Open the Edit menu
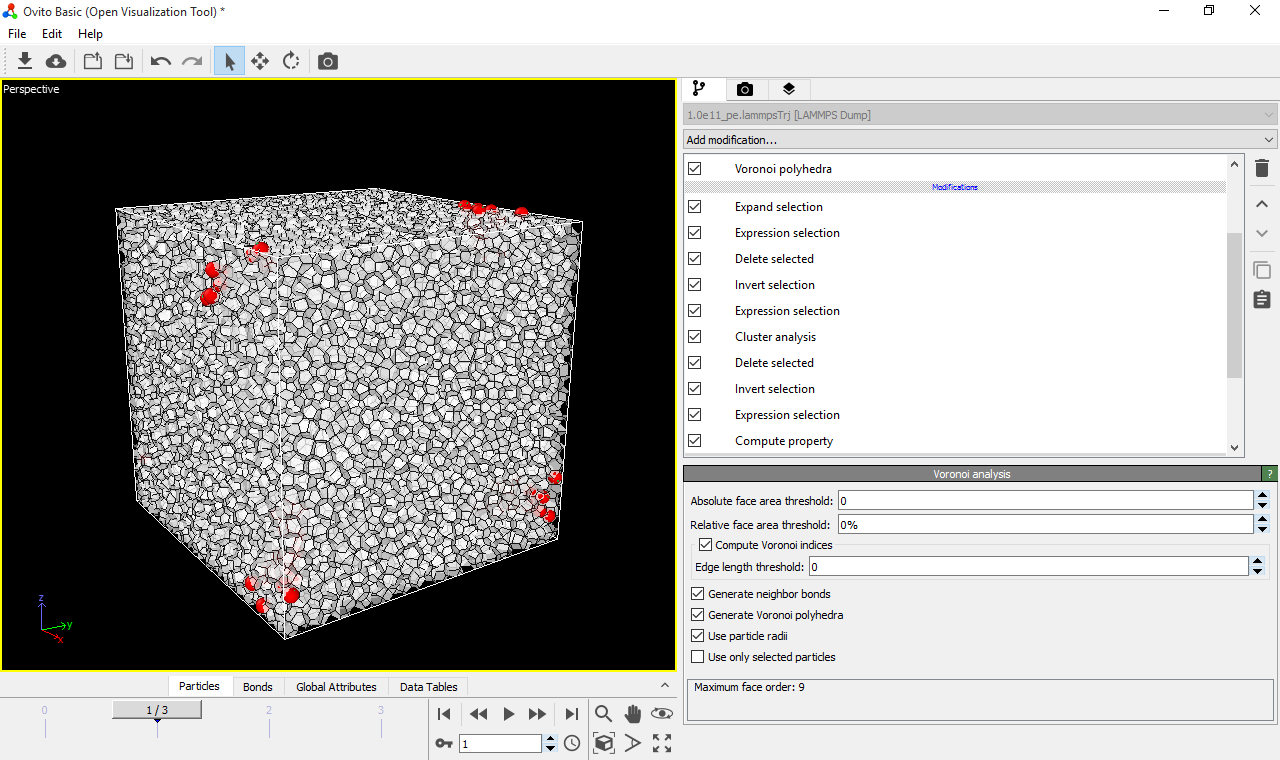1280x760 pixels. pyautogui.click(x=51, y=33)
